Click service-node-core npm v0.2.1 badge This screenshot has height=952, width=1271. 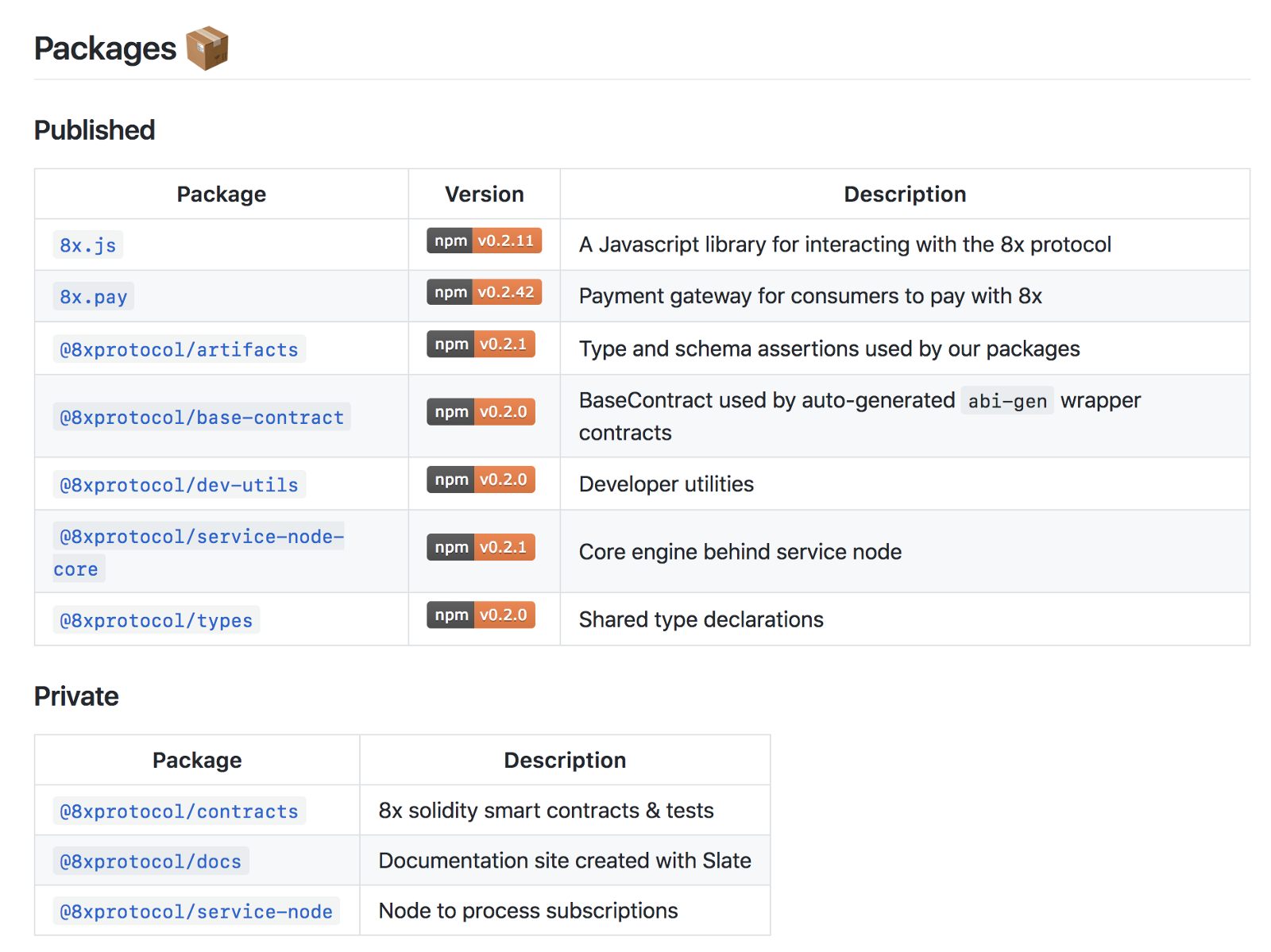(x=481, y=547)
